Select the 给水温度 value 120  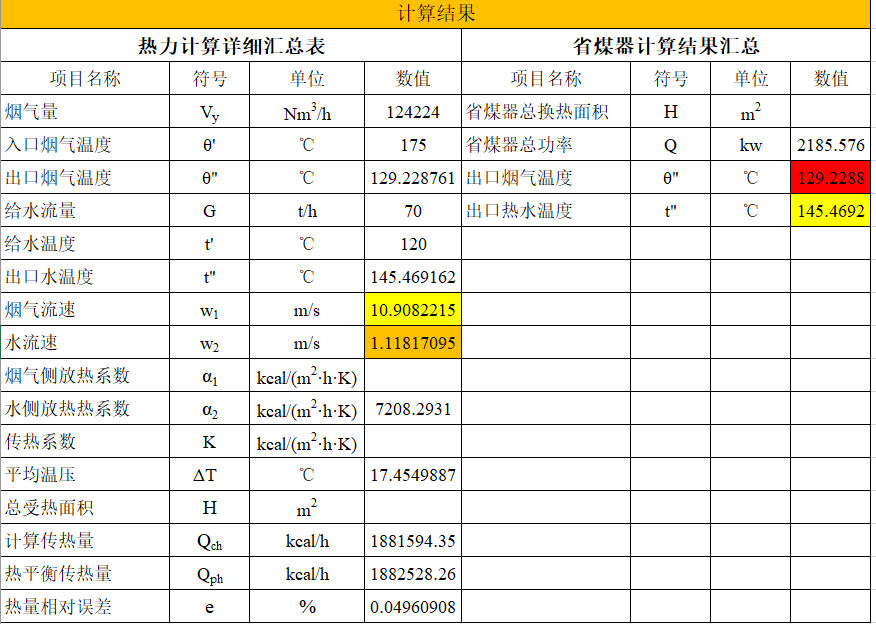pos(413,244)
